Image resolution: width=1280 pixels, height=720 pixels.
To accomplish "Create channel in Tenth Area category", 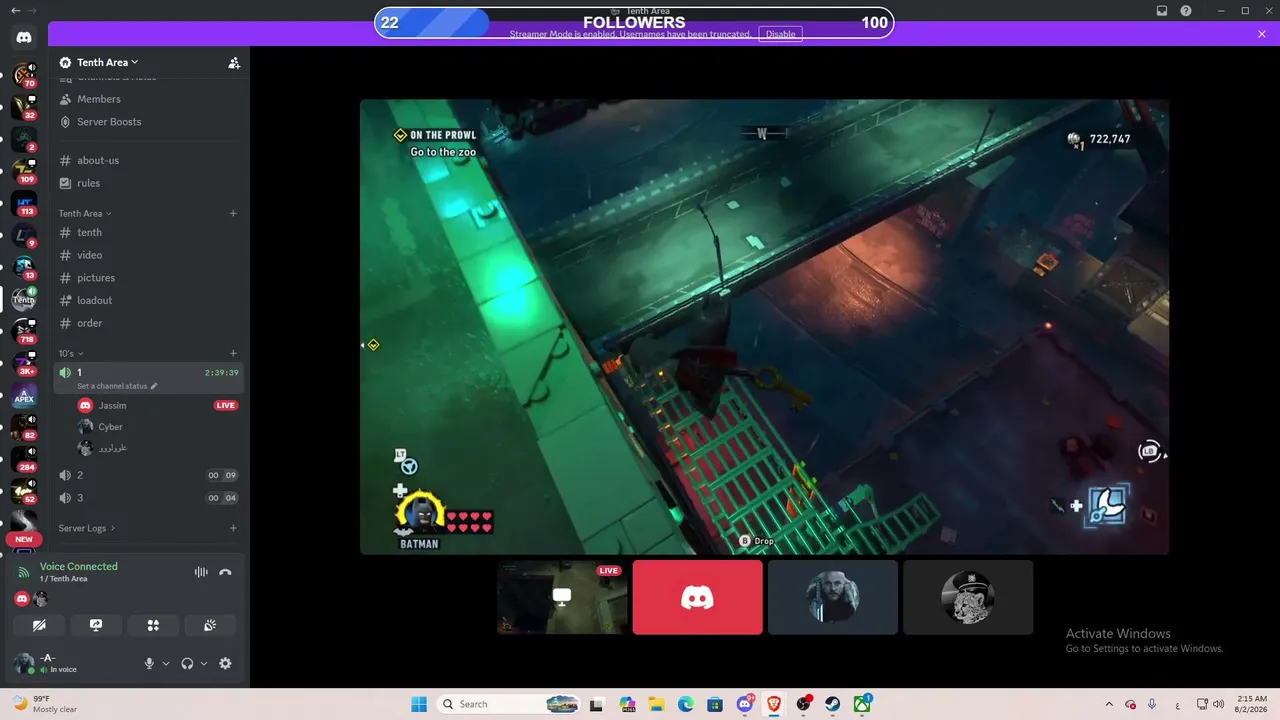I will click(233, 213).
